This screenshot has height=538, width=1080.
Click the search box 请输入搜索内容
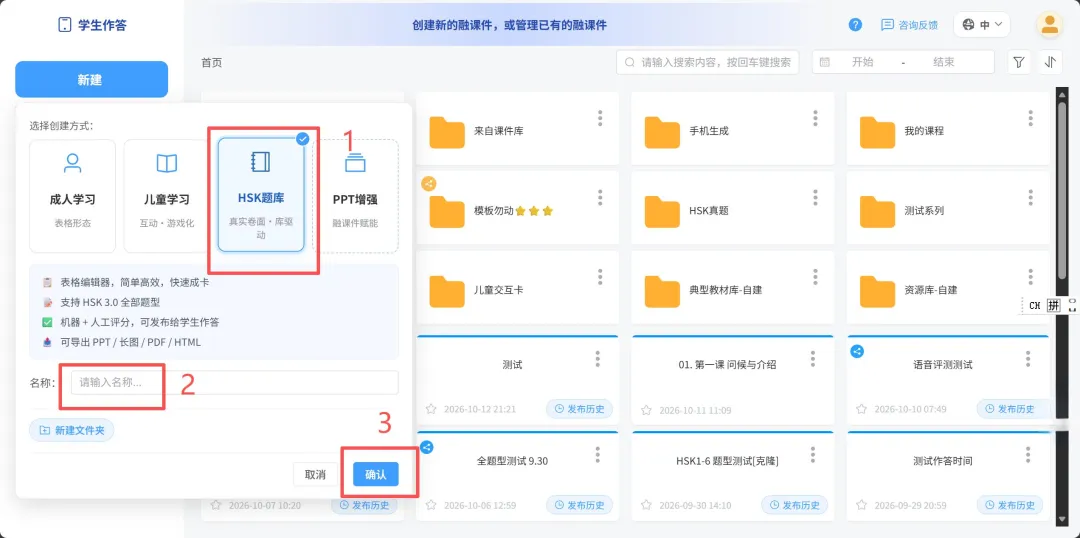707,62
